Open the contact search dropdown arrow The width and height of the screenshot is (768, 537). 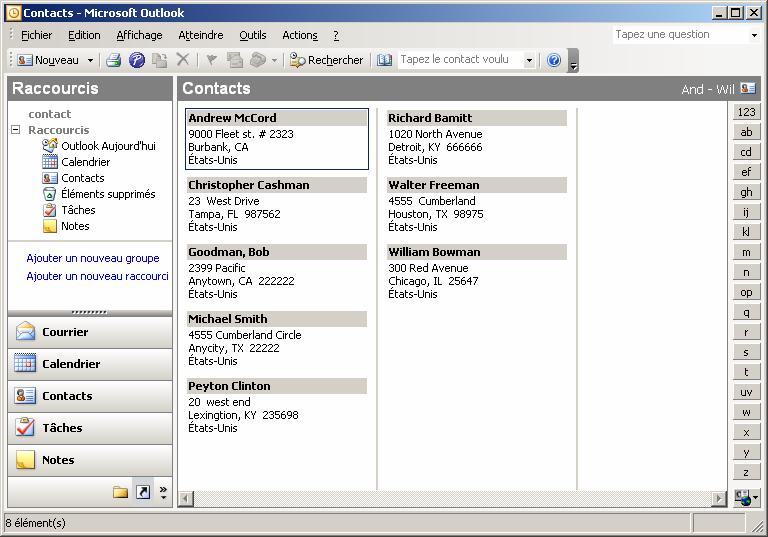point(529,60)
